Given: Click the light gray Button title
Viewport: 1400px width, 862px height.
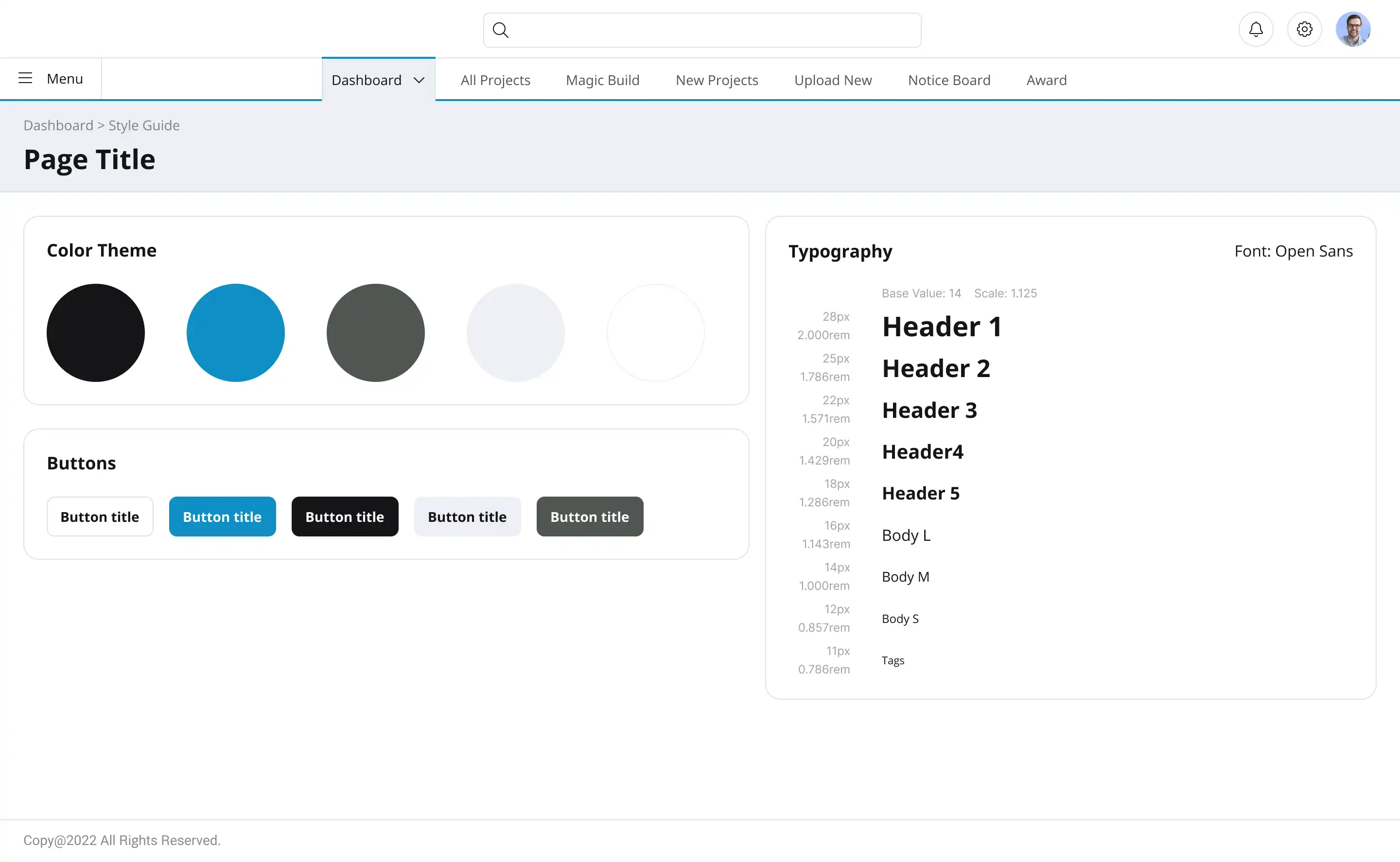Looking at the screenshot, I should pyautogui.click(x=467, y=517).
